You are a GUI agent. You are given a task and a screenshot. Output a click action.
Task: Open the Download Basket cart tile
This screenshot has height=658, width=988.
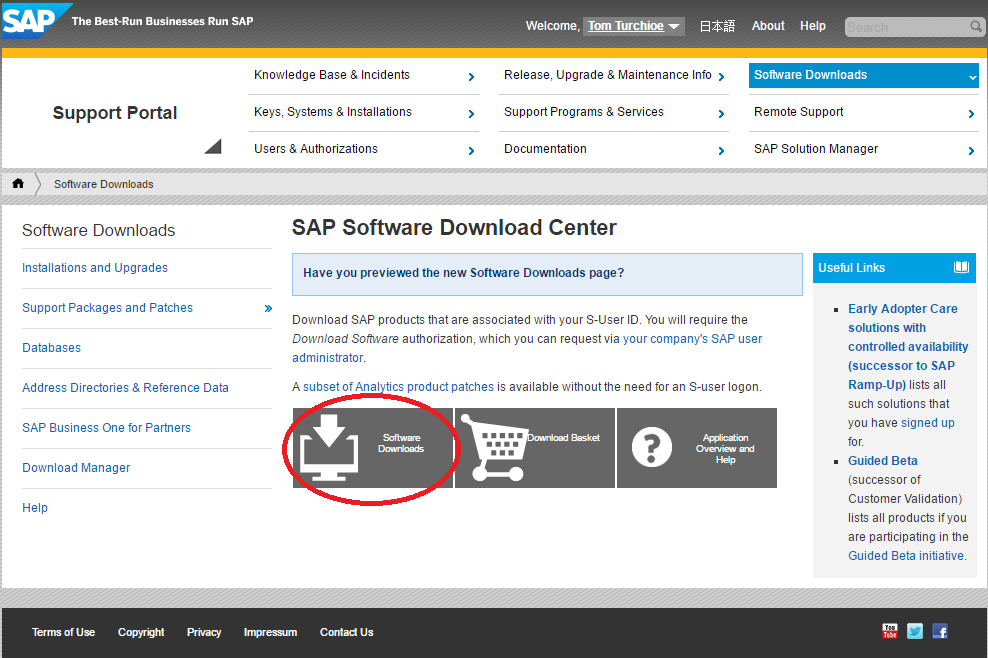[x=535, y=448]
